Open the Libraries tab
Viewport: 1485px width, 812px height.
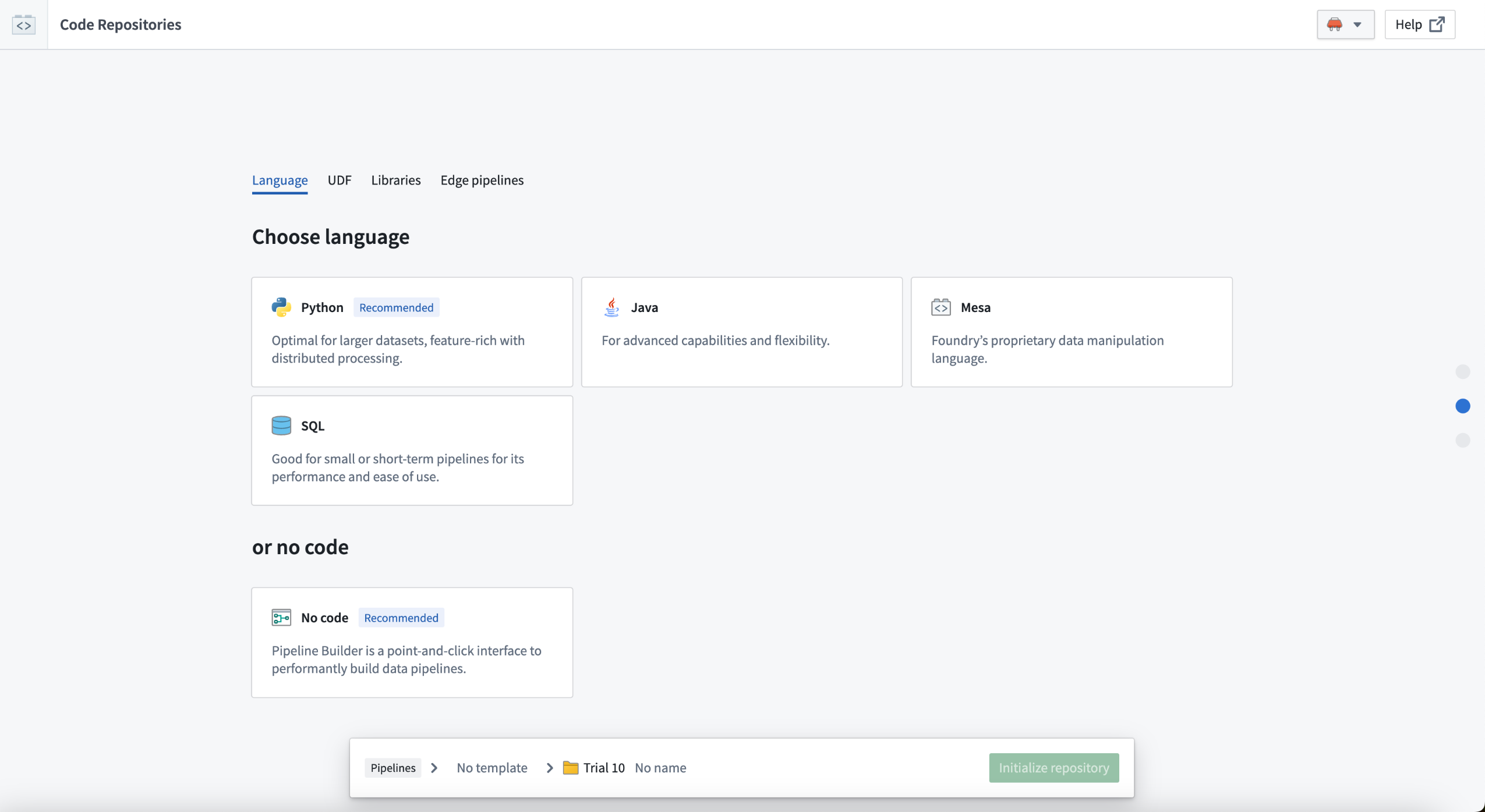395,180
